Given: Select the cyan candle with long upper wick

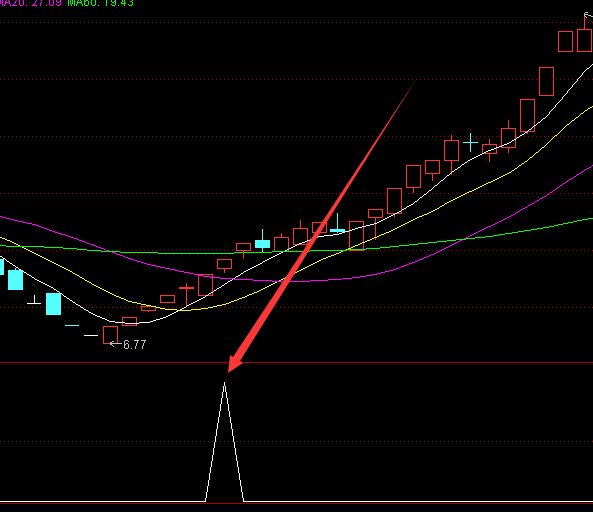Looking at the screenshot, I should point(337,223).
